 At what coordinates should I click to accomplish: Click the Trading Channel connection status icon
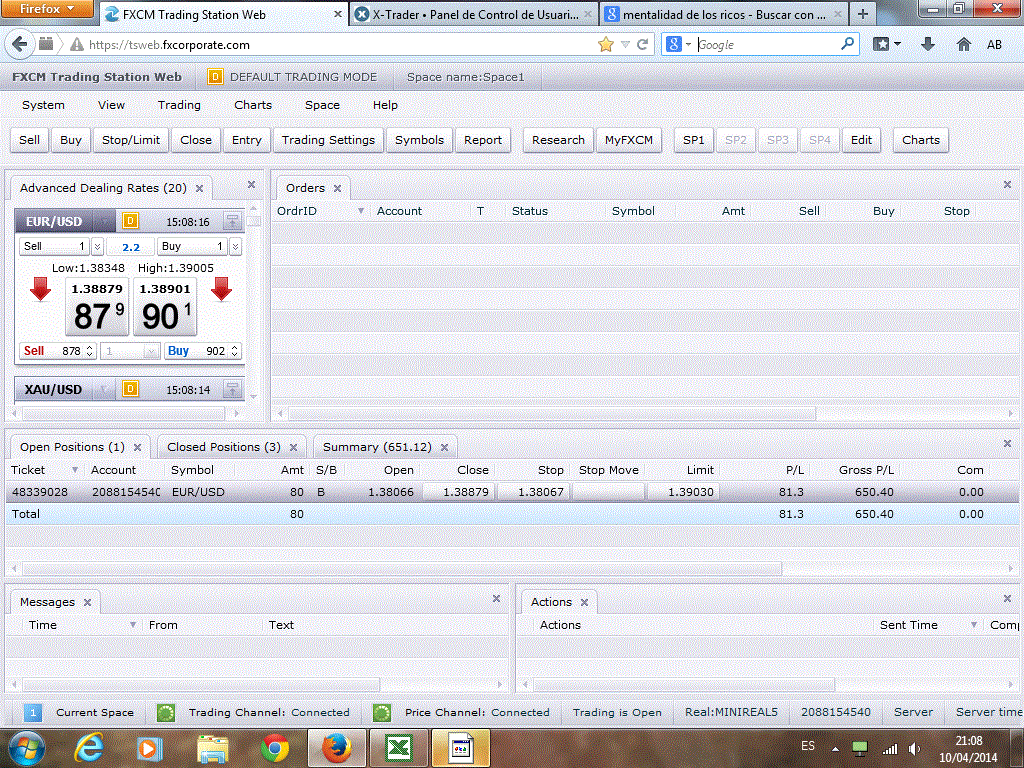pyautogui.click(x=166, y=712)
